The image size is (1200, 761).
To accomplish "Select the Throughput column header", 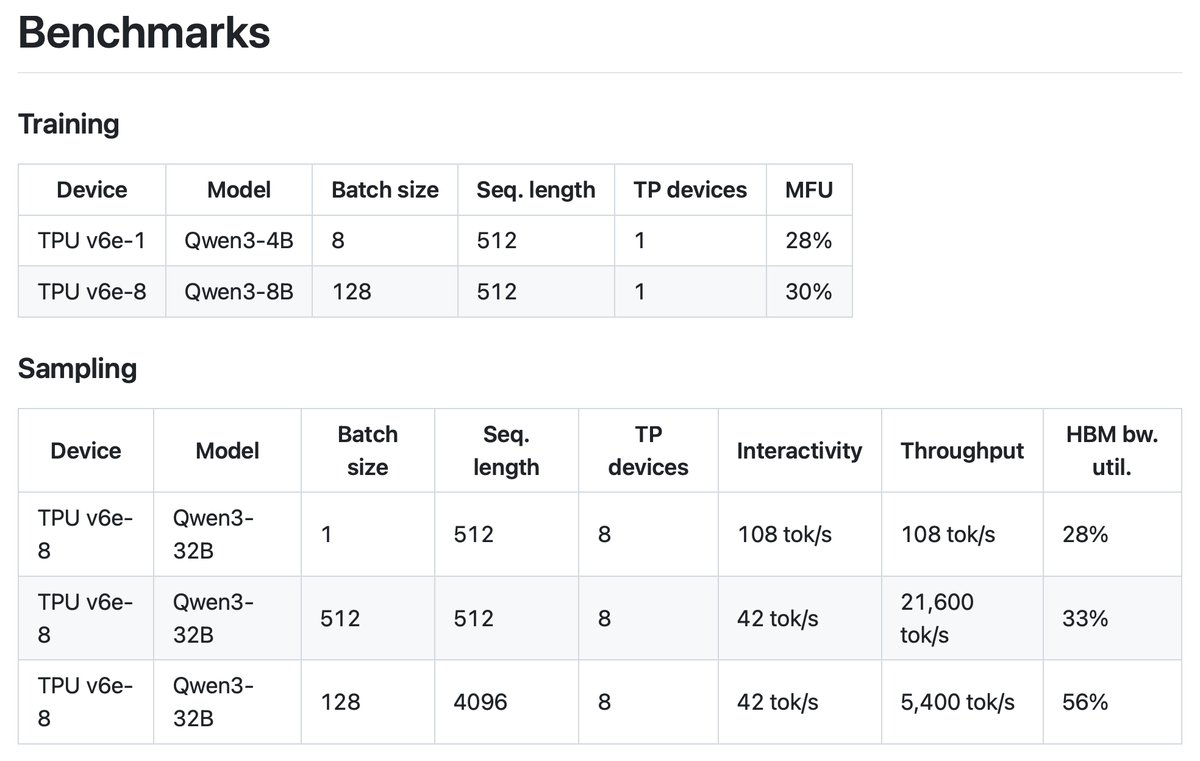I will coord(962,451).
